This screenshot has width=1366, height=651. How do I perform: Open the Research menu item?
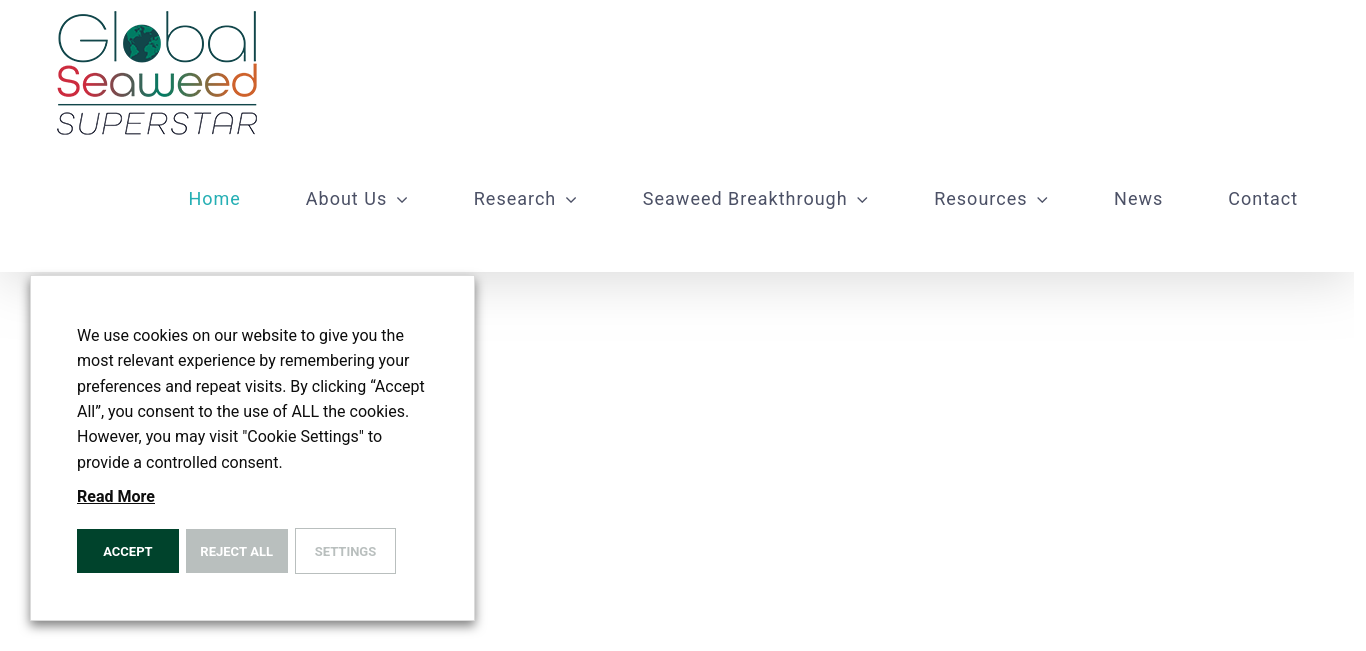pyautogui.click(x=514, y=199)
